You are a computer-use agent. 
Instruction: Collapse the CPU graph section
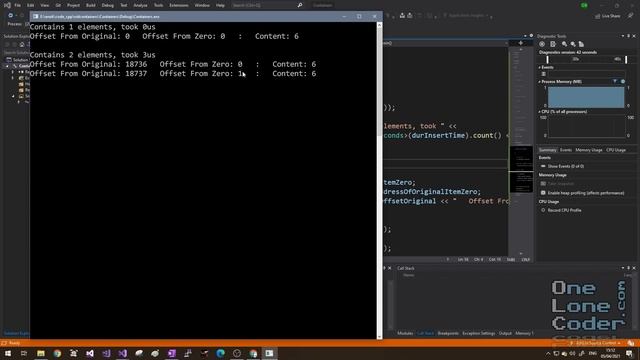[540, 111]
